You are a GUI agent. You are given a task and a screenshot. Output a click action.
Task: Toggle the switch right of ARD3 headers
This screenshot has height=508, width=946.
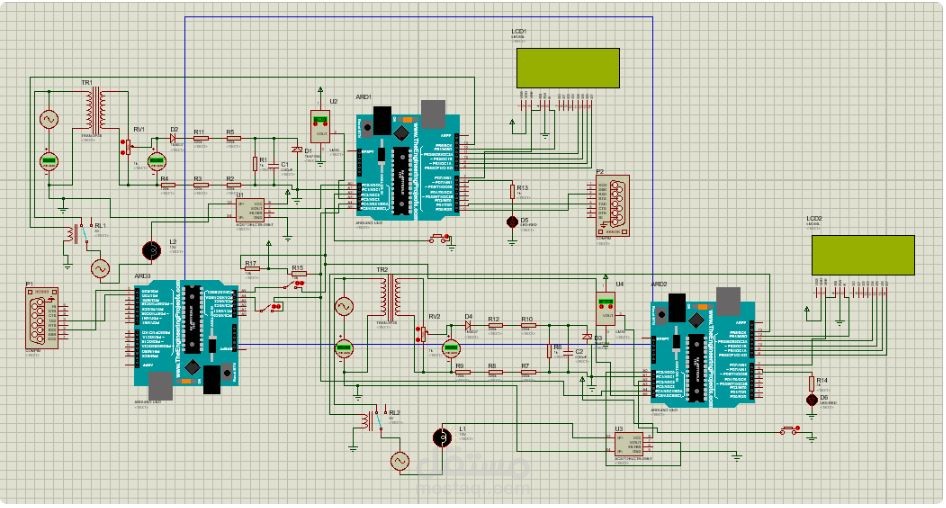pos(269,308)
